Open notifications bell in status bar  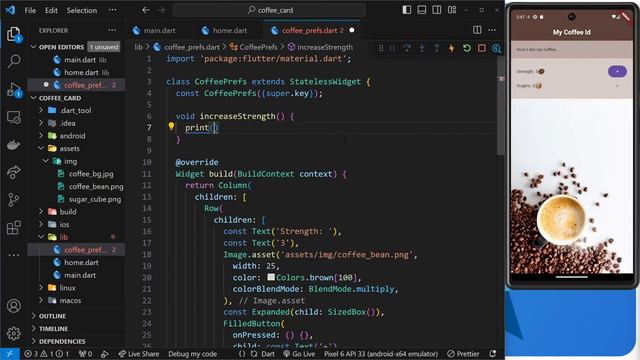[x=493, y=354]
